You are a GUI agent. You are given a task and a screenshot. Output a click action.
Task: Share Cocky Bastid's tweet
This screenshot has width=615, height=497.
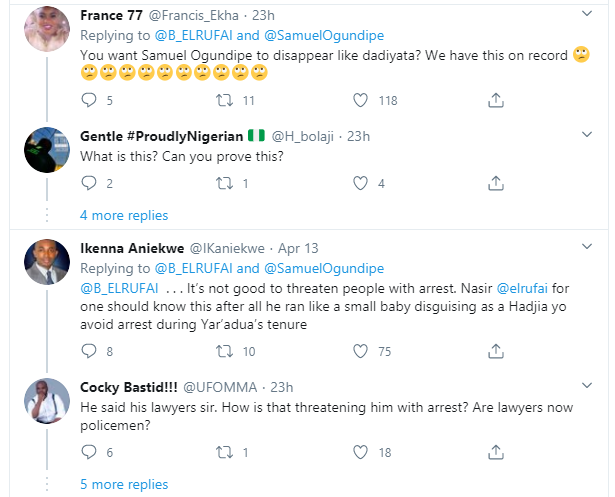[x=494, y=453]
